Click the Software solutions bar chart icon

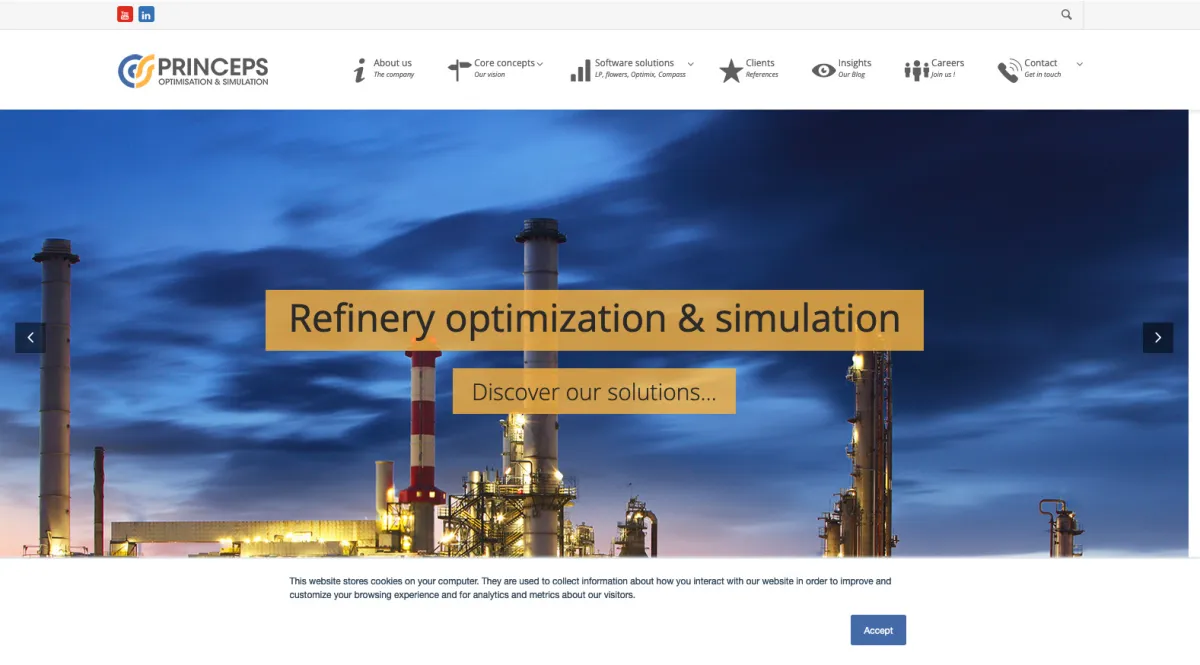[580, 70]
